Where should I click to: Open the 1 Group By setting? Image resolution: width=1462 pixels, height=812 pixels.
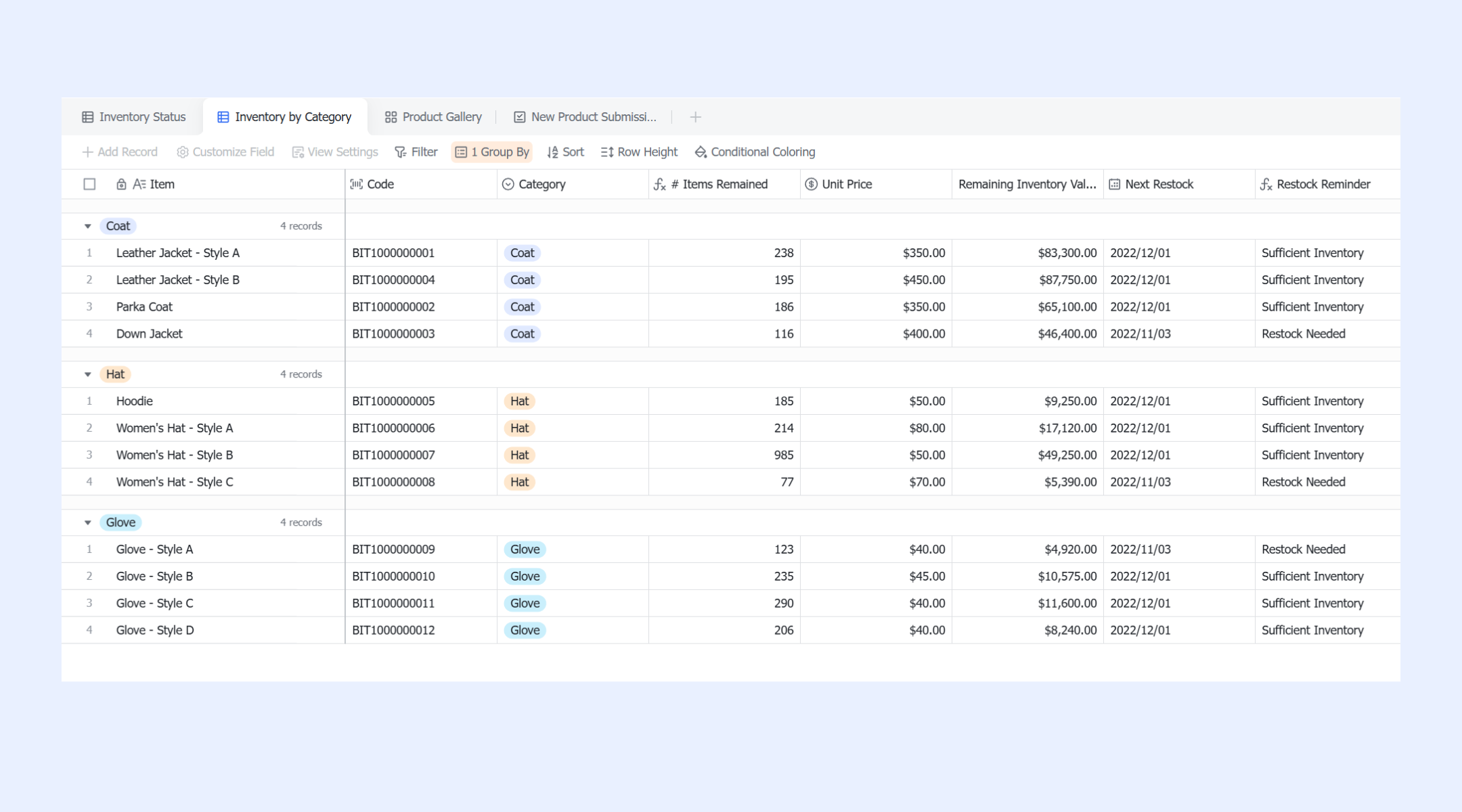(x=492, y=152)
